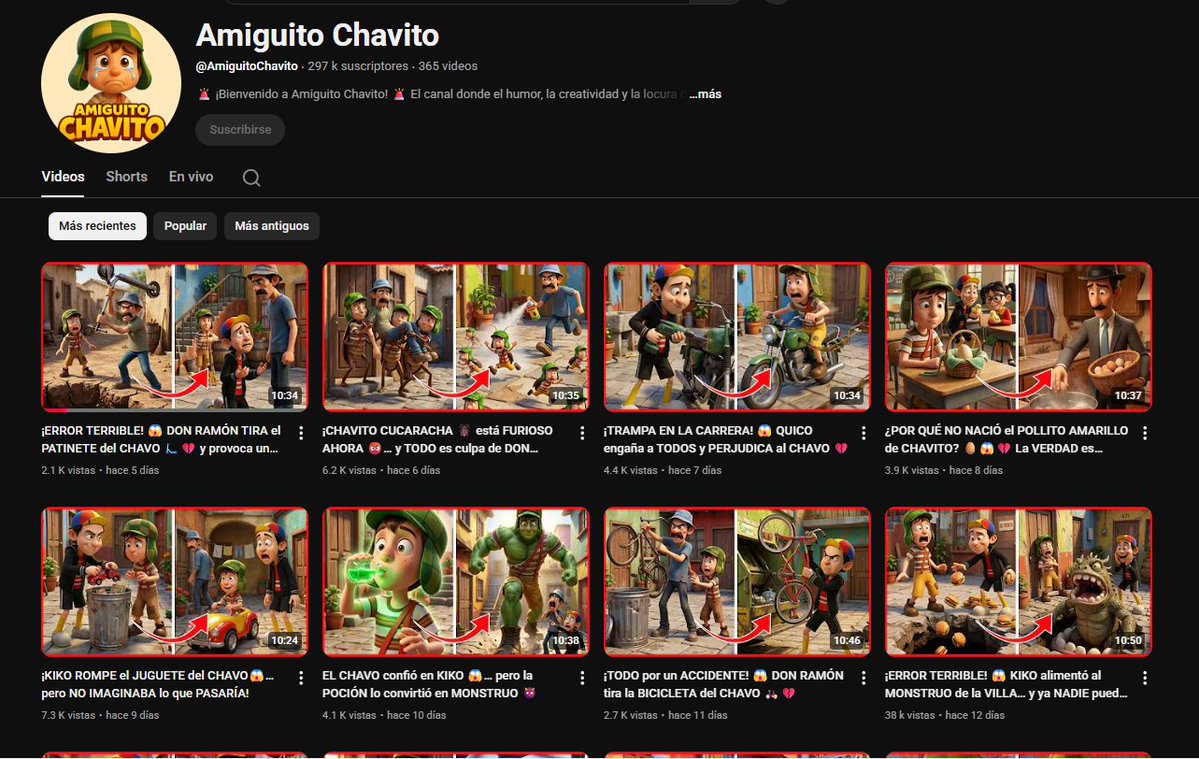This screenshot has width=1199, height=759.
Task: Click the Amiguito Chavito channel name
Action: (x=317, y=35)
